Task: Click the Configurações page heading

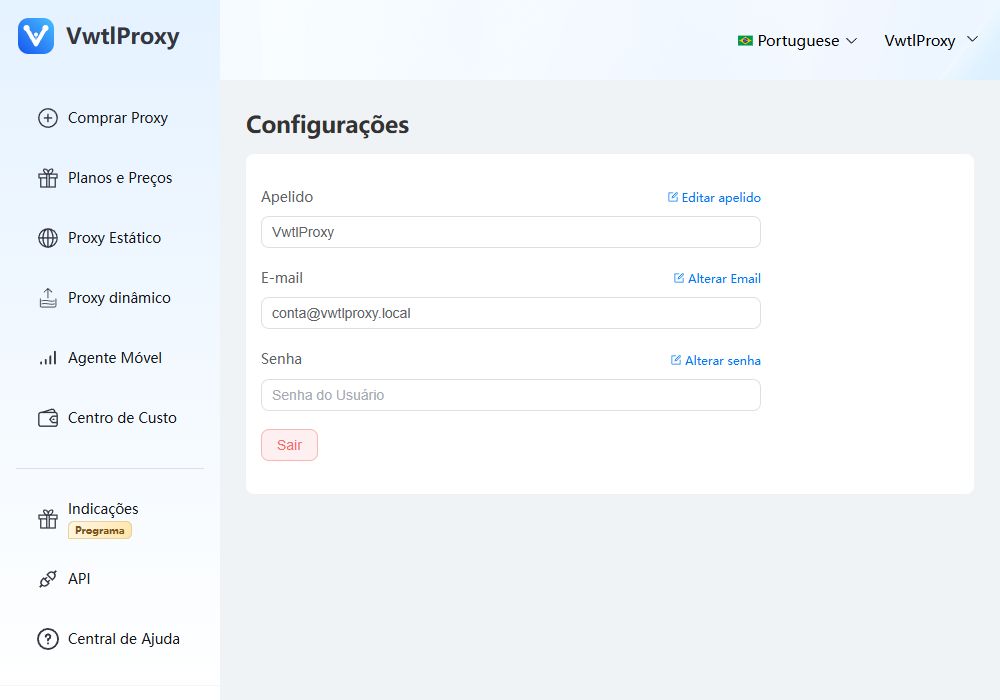Action: click(328, 125)
